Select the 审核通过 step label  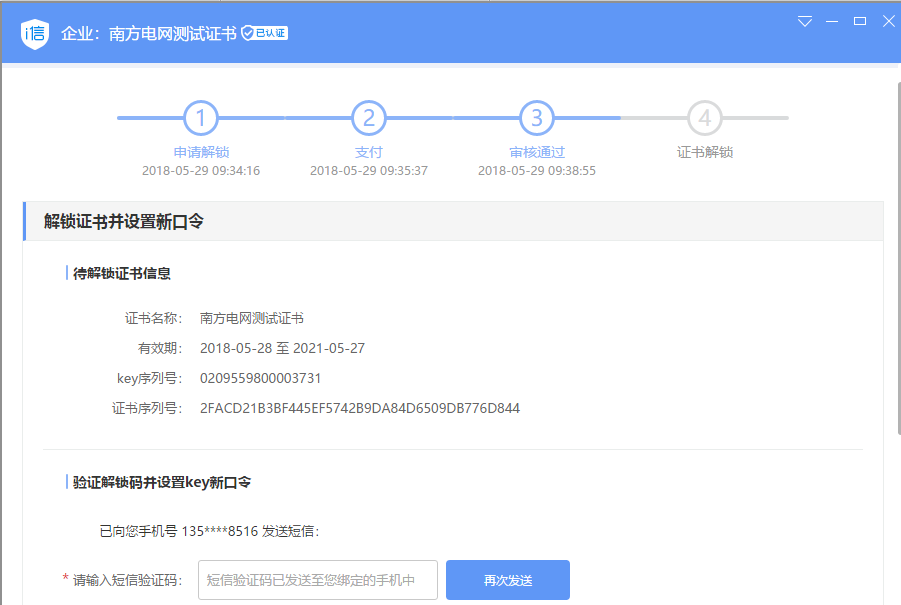(537, 152)
